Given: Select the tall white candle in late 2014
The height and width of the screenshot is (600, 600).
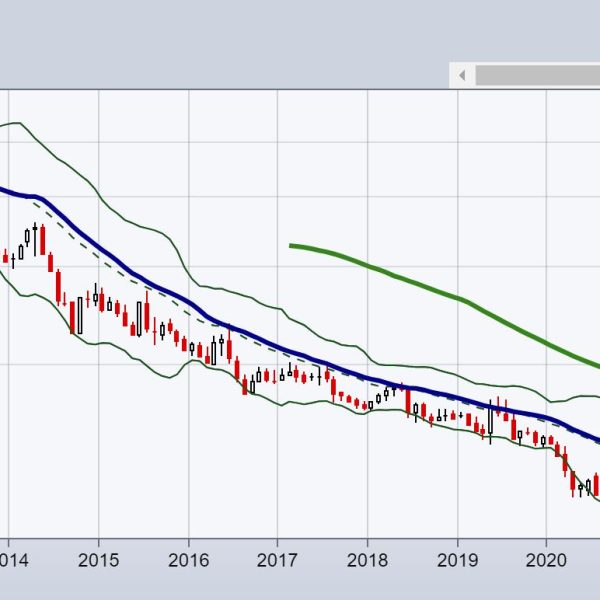Looking at the screenshot, I should (x=77, y=316).
